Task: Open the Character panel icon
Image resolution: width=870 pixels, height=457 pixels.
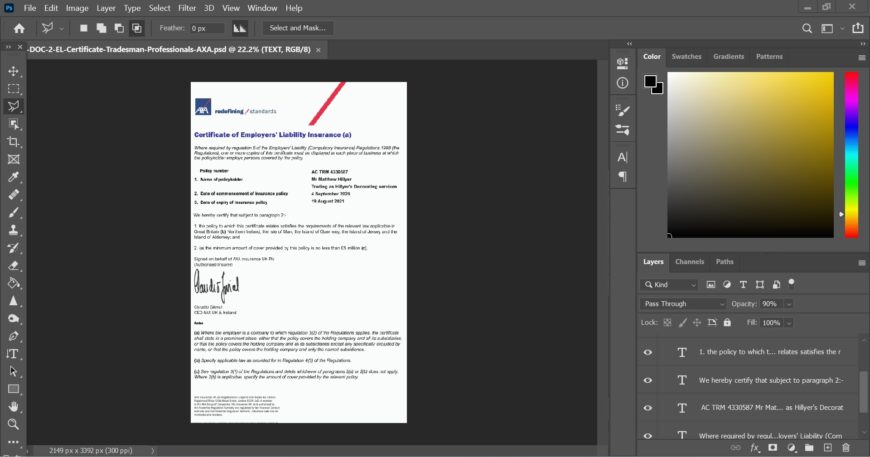Action: point(623,157)
